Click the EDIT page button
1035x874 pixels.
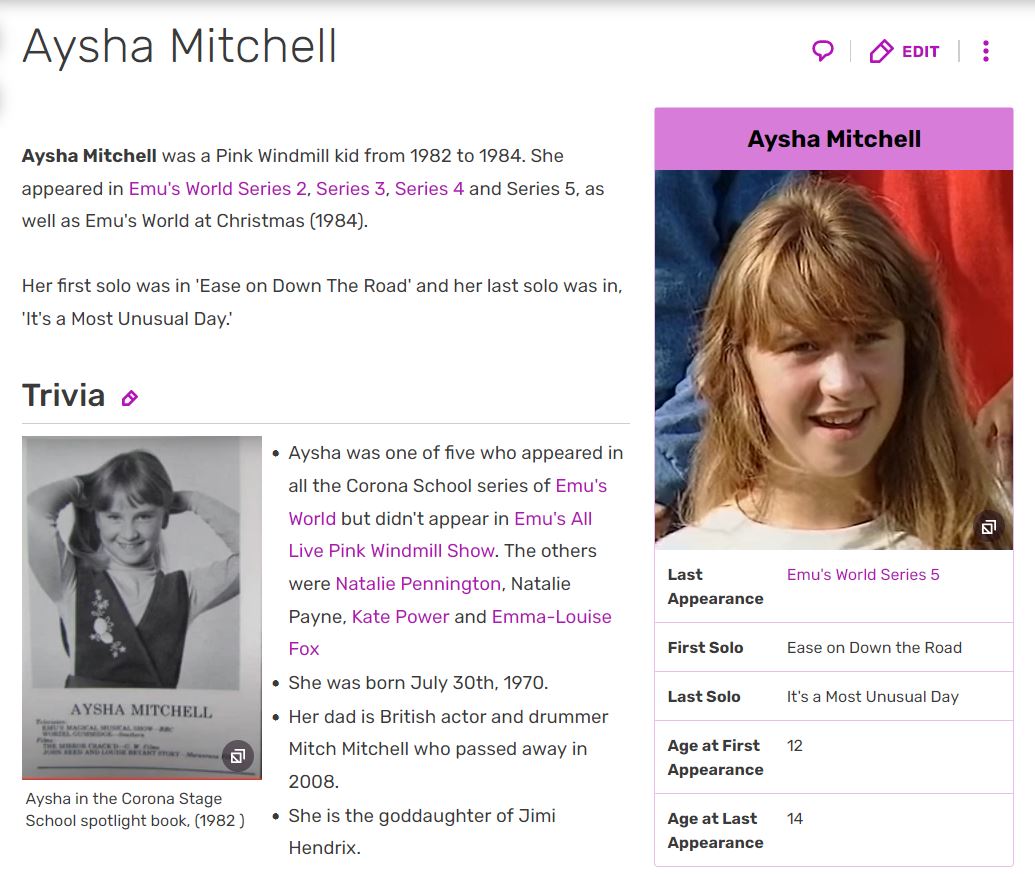click(x=904, y=51)
